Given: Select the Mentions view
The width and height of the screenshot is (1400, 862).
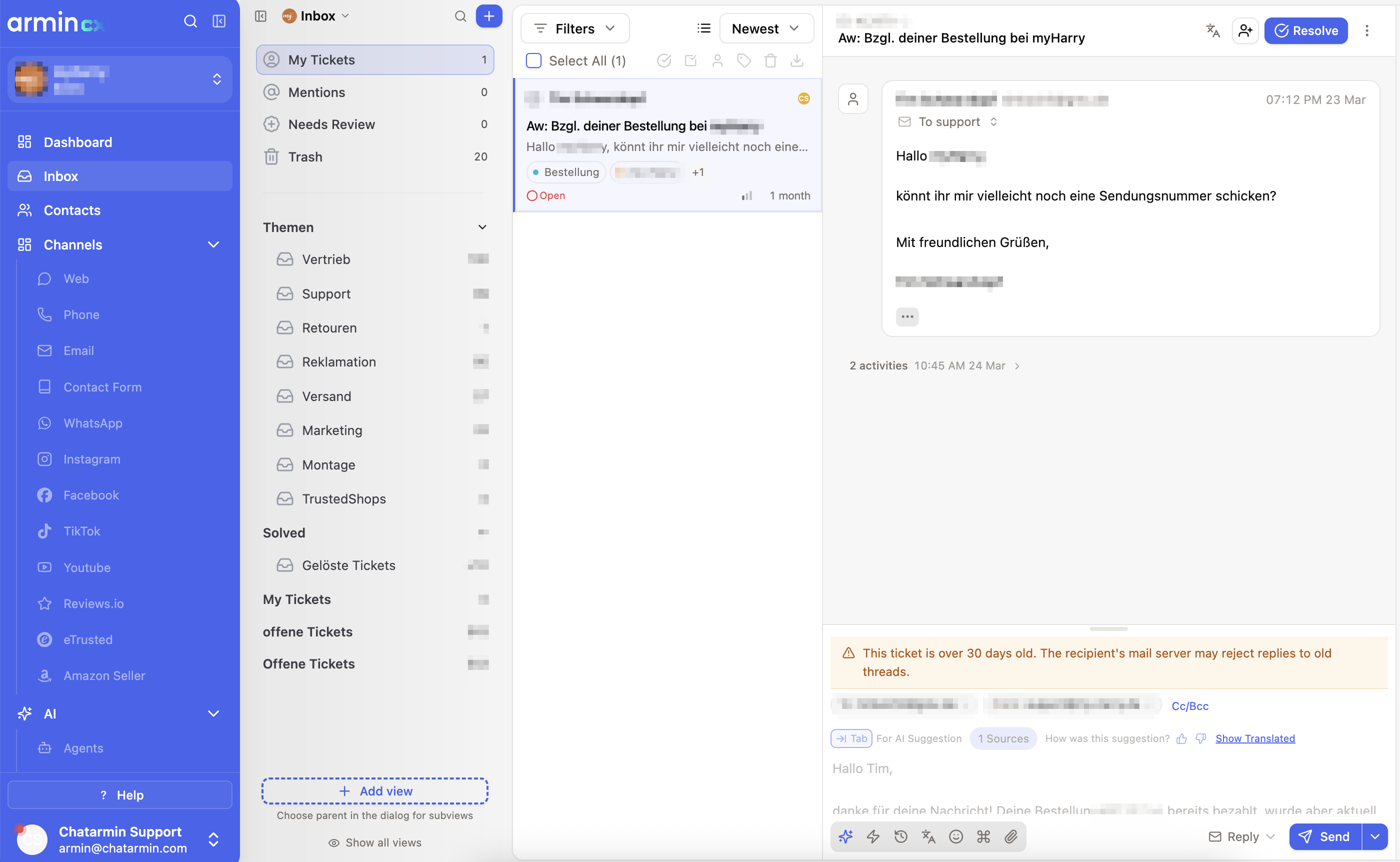Looking at the screenshot, I should 374,92.
